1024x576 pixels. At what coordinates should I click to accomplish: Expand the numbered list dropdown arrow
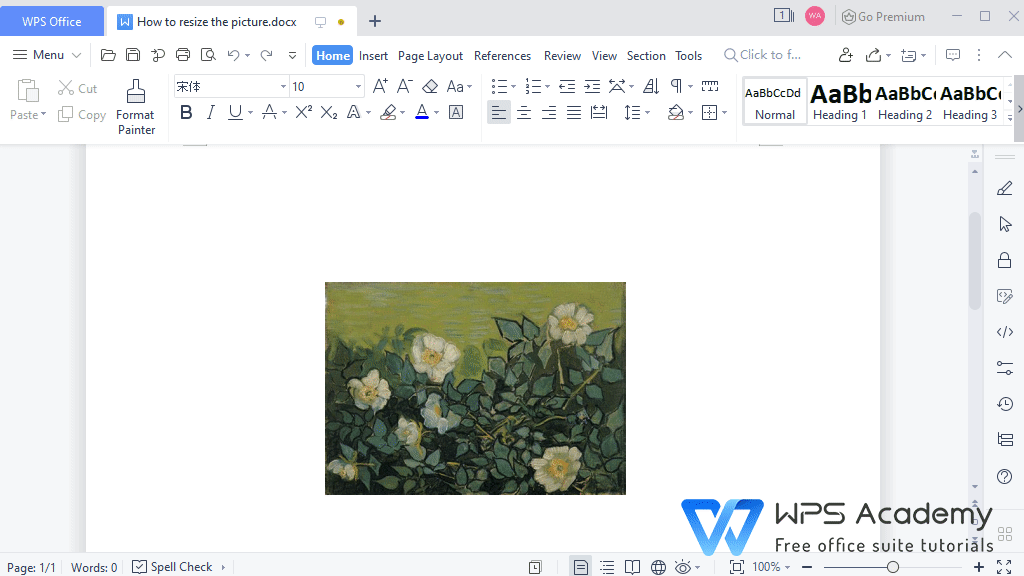[x=547, y=87]
